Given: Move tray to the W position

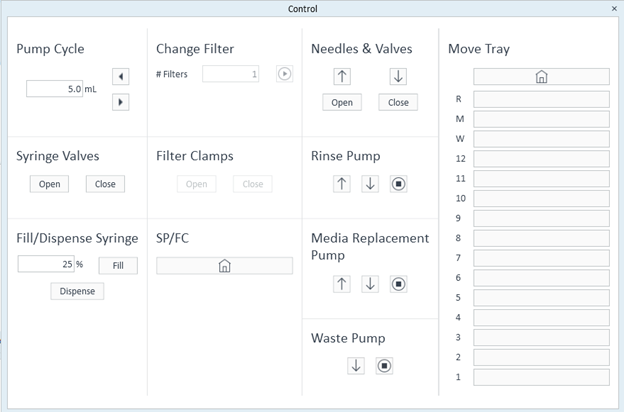Looking at the screenshot, I should (x=541, y=139).
